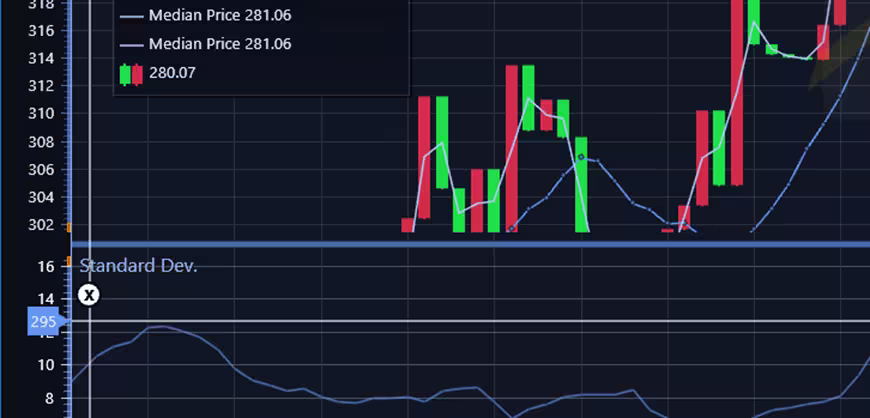Click the 8 label on Standard Dev. axis
This screenshot has width=870, height=418.
(50, 399)
